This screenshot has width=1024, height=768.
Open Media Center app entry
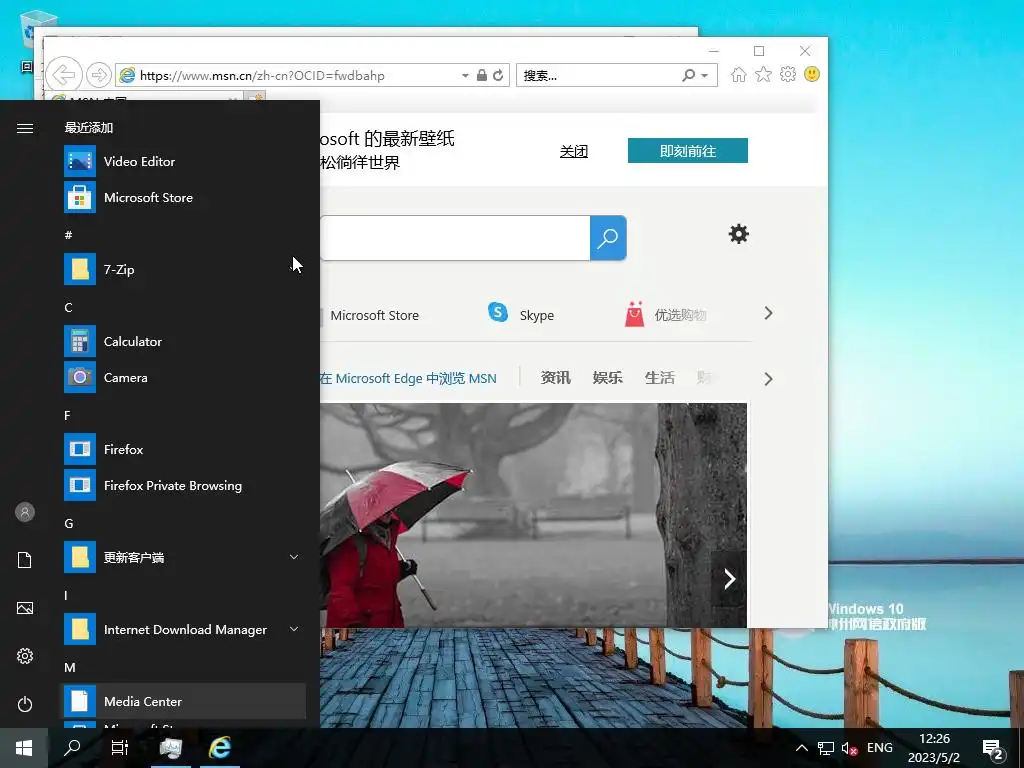click(x=183, y=701)
